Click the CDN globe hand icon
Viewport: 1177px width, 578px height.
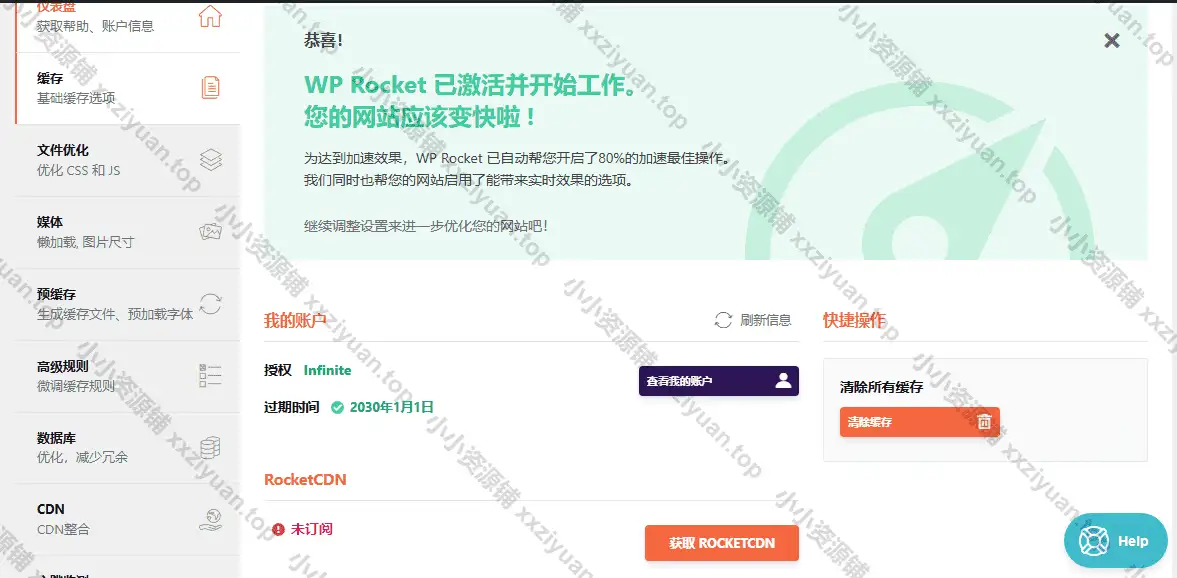(x=210, y=519)
